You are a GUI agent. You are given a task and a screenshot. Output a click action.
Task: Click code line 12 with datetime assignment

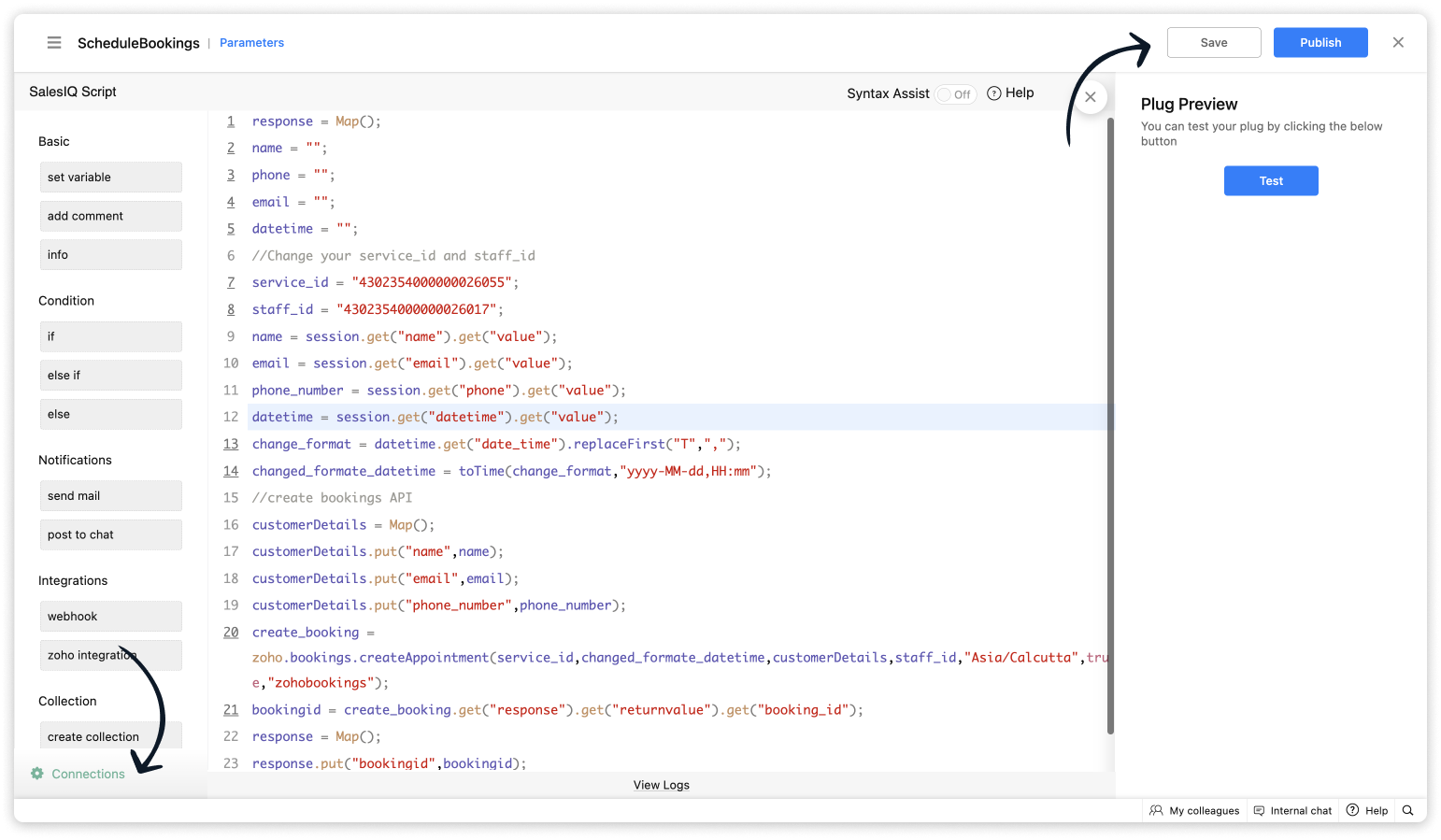click(435, 418)
